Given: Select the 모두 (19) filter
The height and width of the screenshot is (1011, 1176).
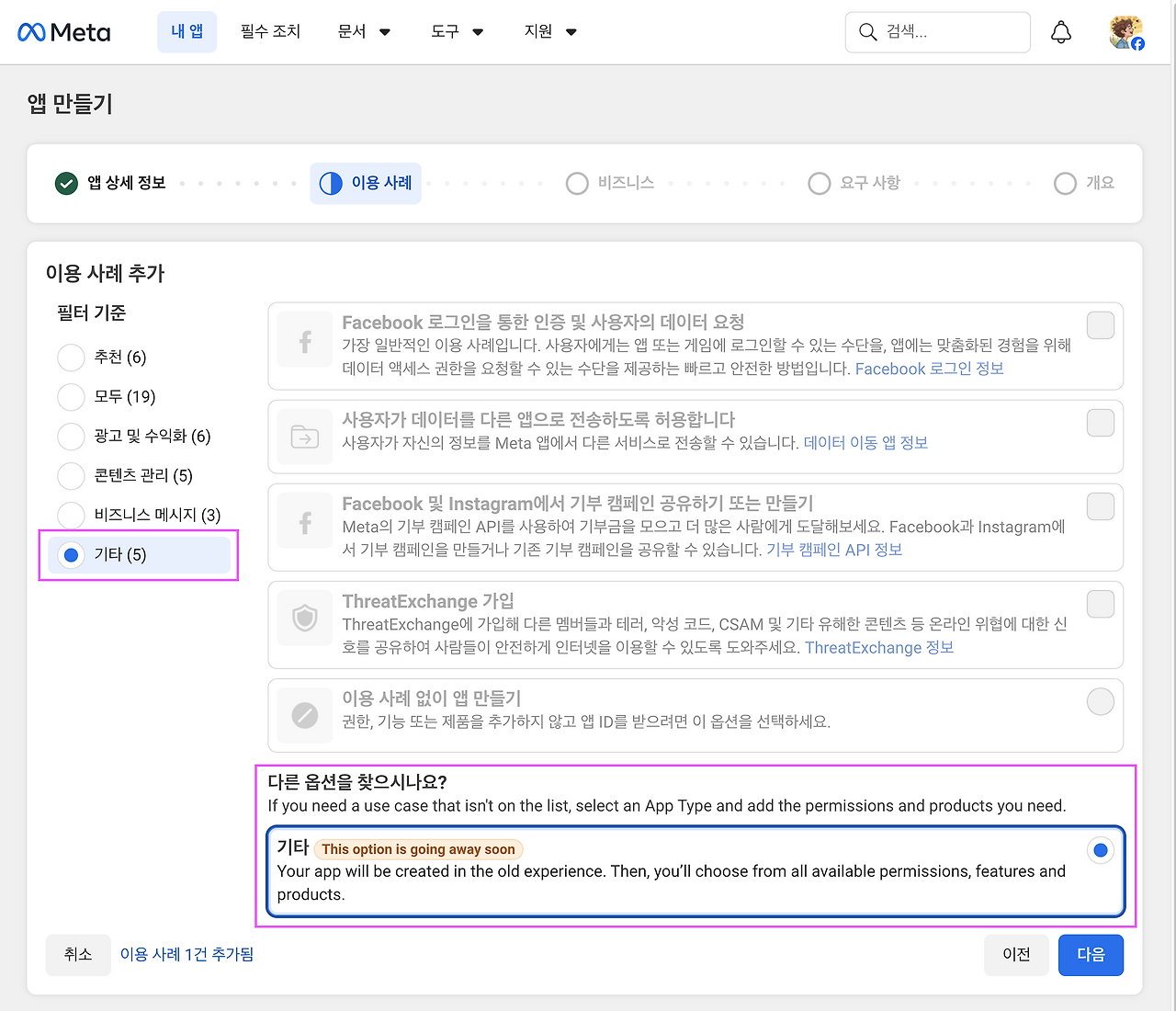Looking at the screenshot, I should pyautogui.click(x=71, y=397).
